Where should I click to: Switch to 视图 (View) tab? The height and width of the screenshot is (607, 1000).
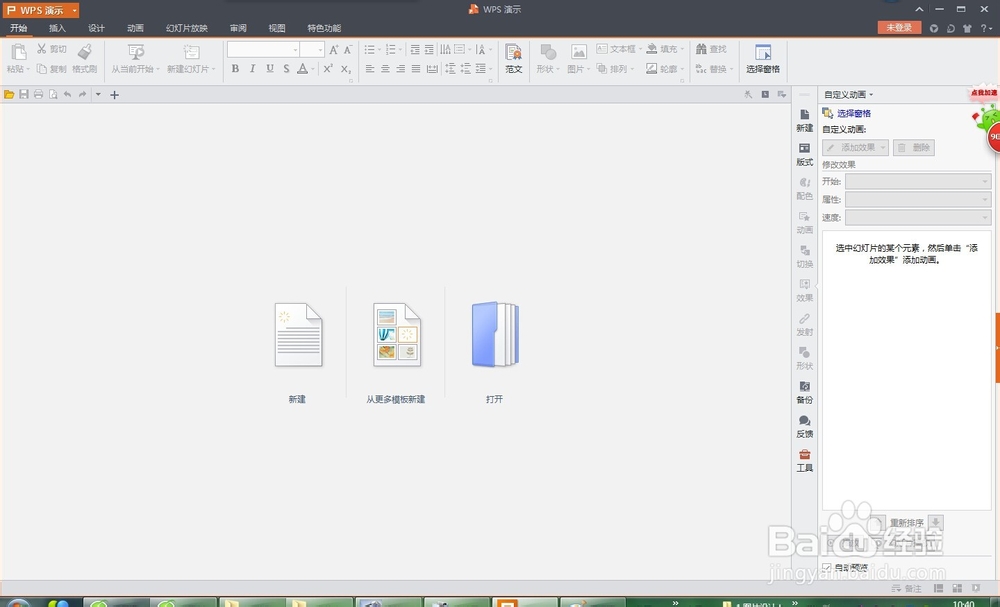277,28
